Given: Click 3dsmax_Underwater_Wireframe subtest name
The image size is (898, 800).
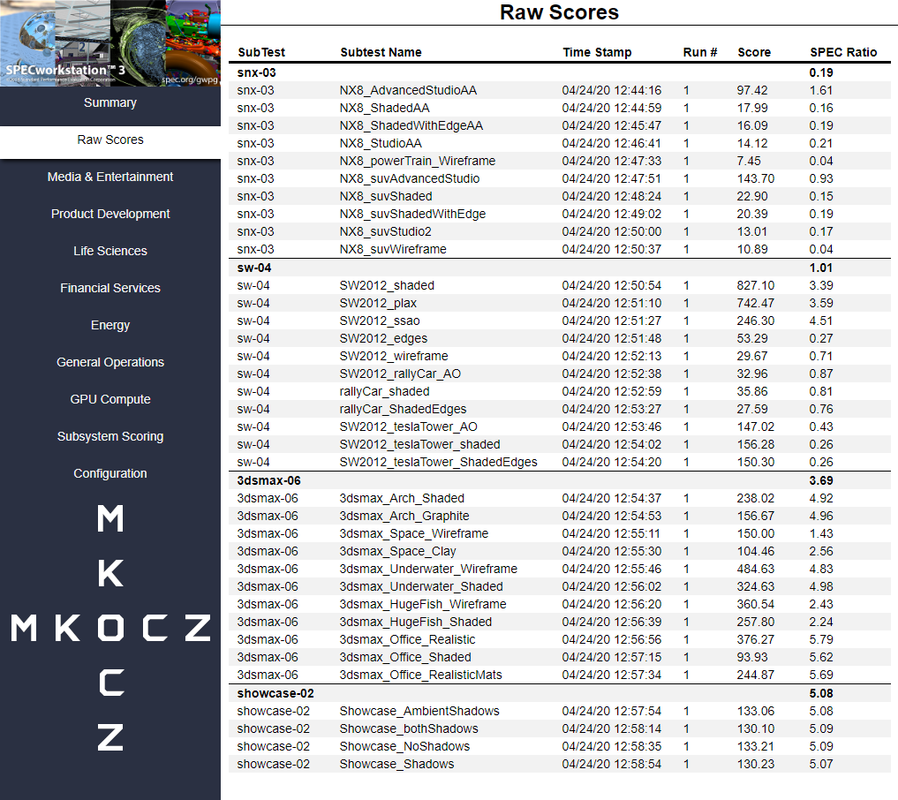Looking at the screenshot, I should point(428,569).
